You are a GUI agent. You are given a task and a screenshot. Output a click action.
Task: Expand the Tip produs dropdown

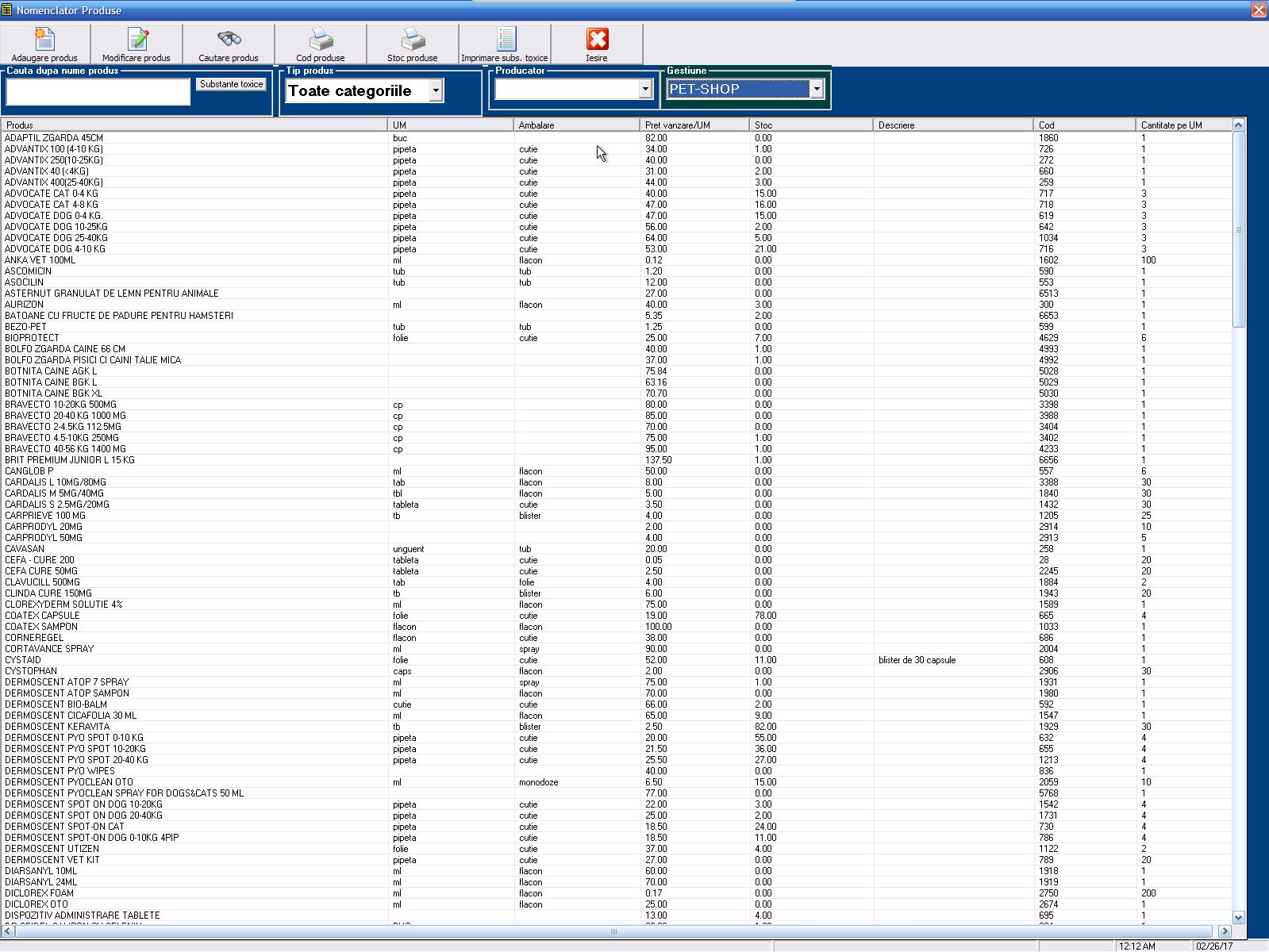(x=436, y=90)
